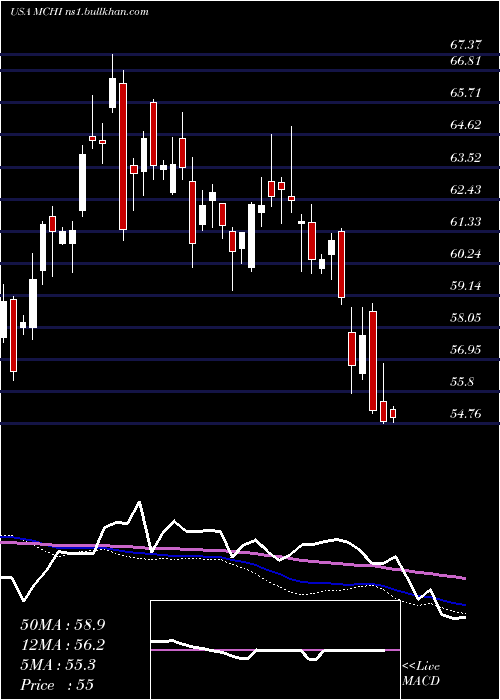Viewport: 500px width, 700px height.
Task: Select the 64.62 price level label
Action: pyautogui.click(x=466, y=125)
